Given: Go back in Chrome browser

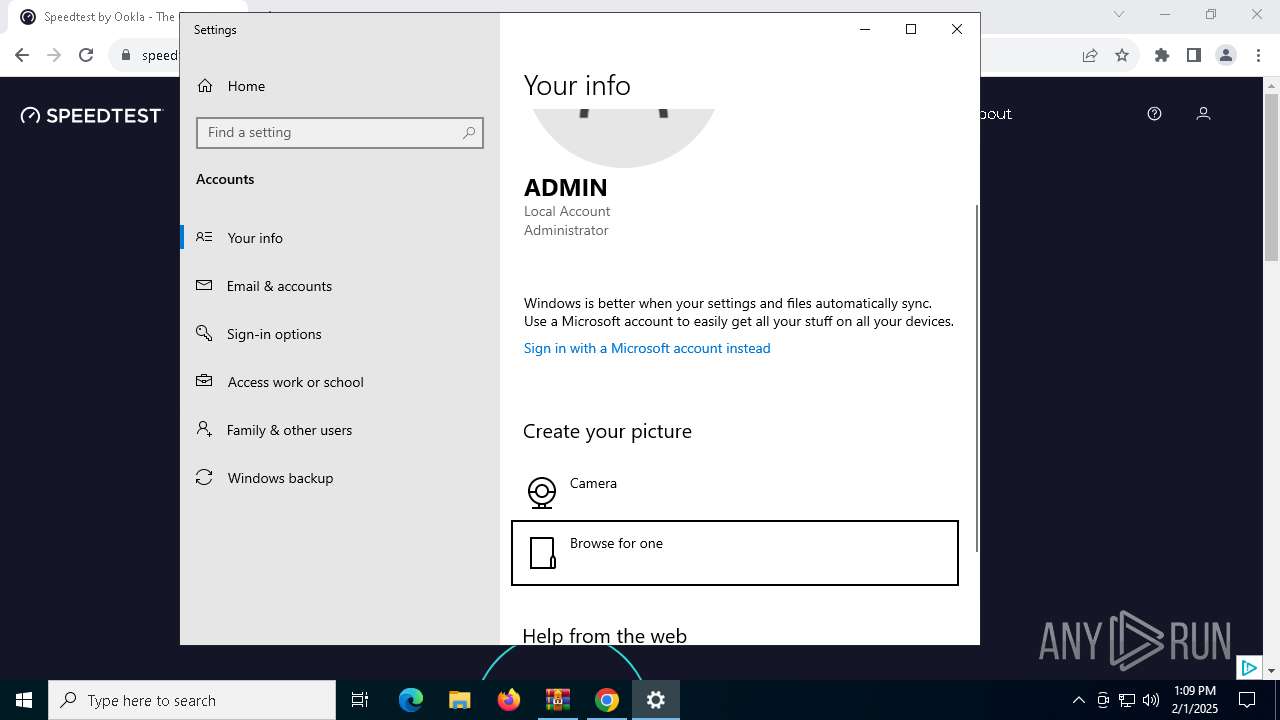Looking at the screenshot, I should pyautogui.click(x=22, y=56).
